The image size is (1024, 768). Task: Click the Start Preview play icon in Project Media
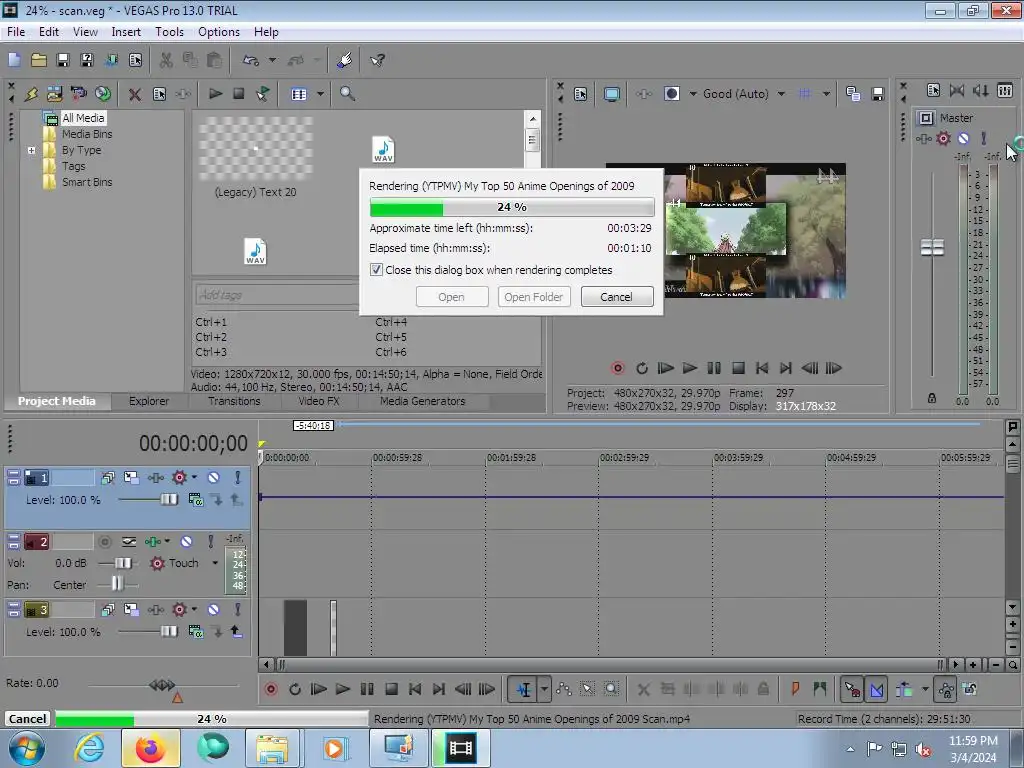(x=215, y=94)
